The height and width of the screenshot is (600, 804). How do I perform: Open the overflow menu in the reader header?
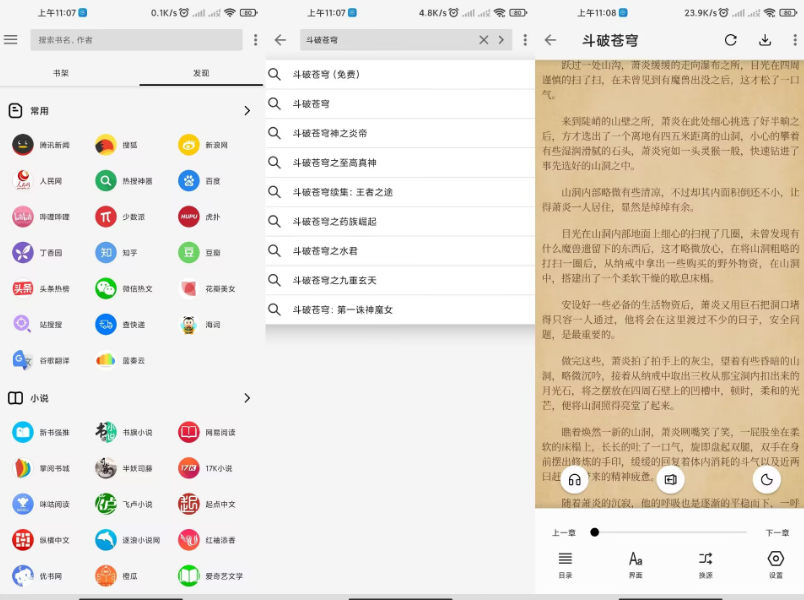(791, 40)
